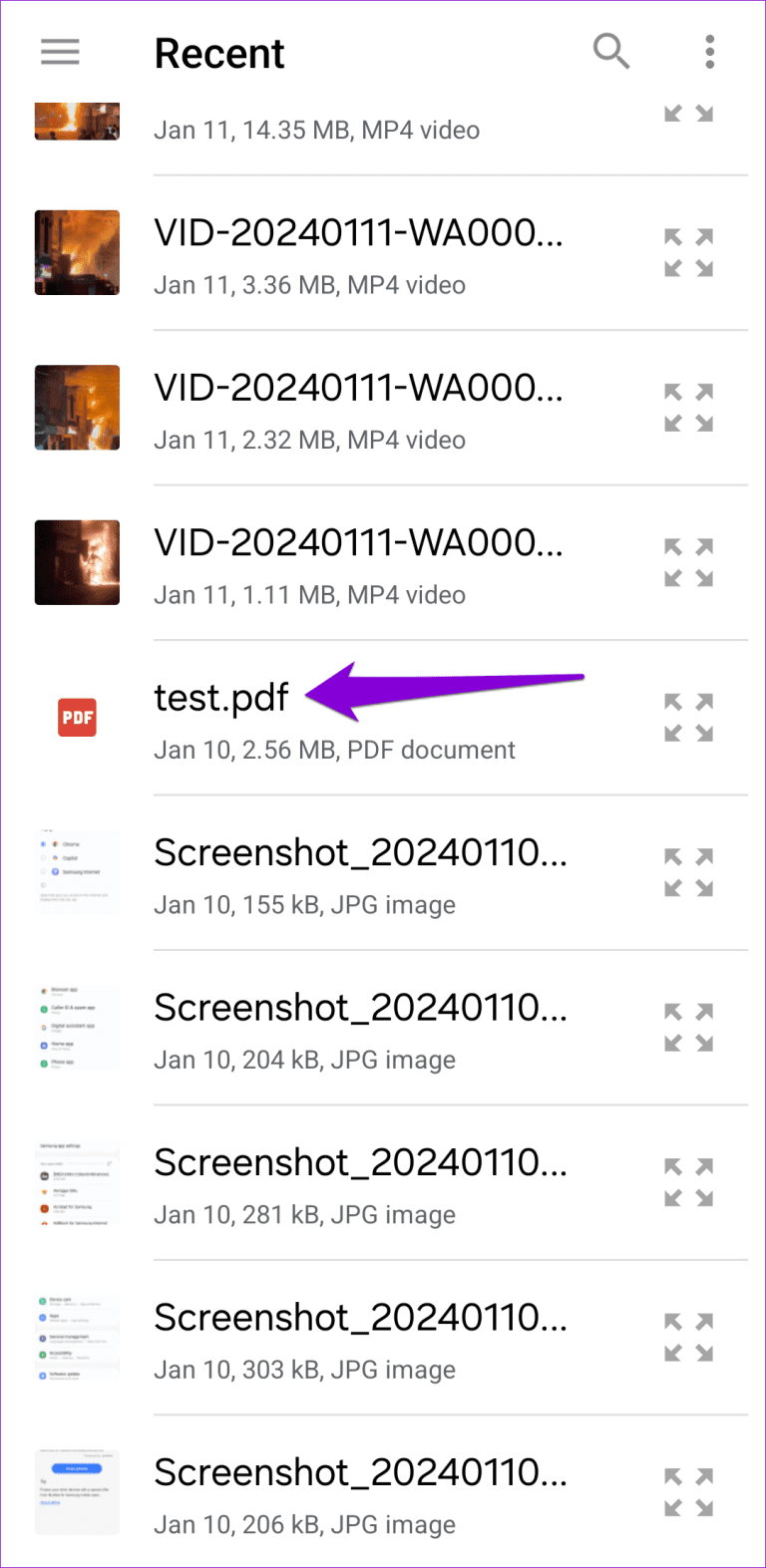This screenshot has width=766, height=1568.
Task: Tap the thumbnail of the 206 kB screenshot
Action: pos(77,1492)
